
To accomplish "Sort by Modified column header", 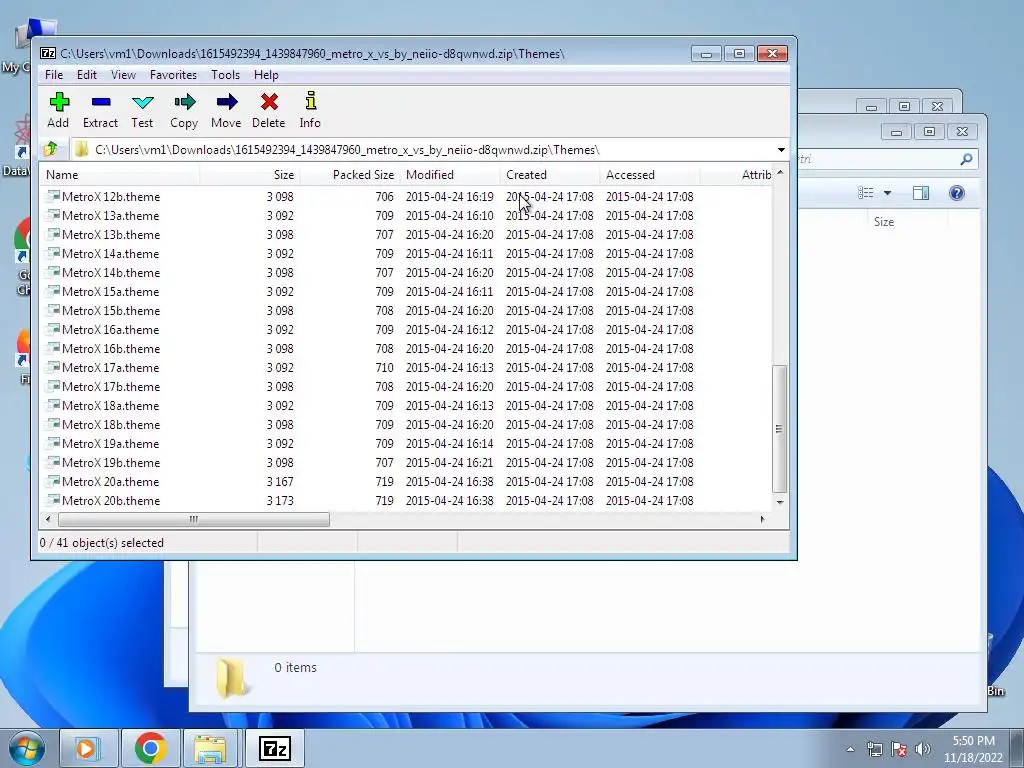I will click(450, 174).
